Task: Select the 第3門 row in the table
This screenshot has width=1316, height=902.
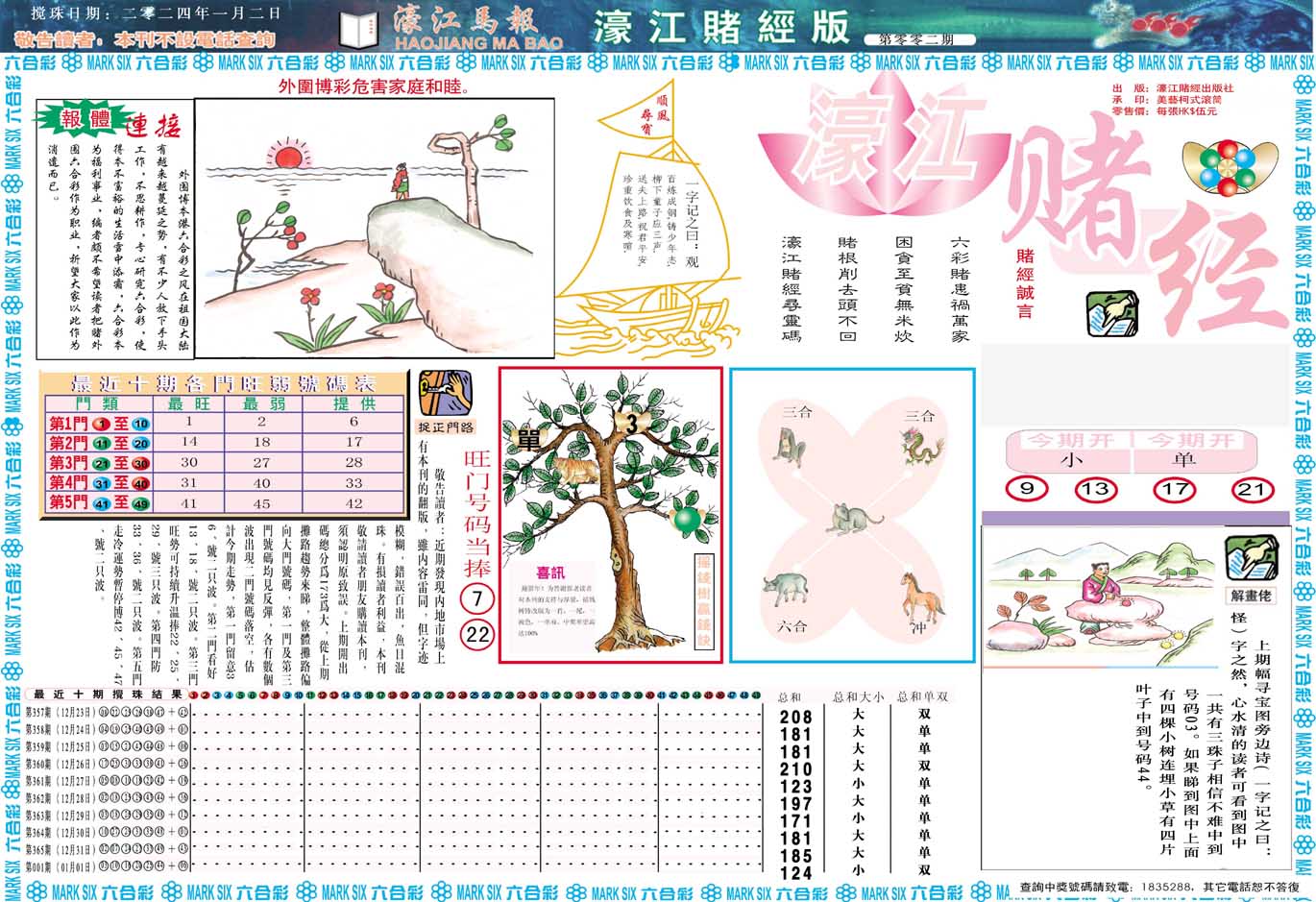Action: 226,463
